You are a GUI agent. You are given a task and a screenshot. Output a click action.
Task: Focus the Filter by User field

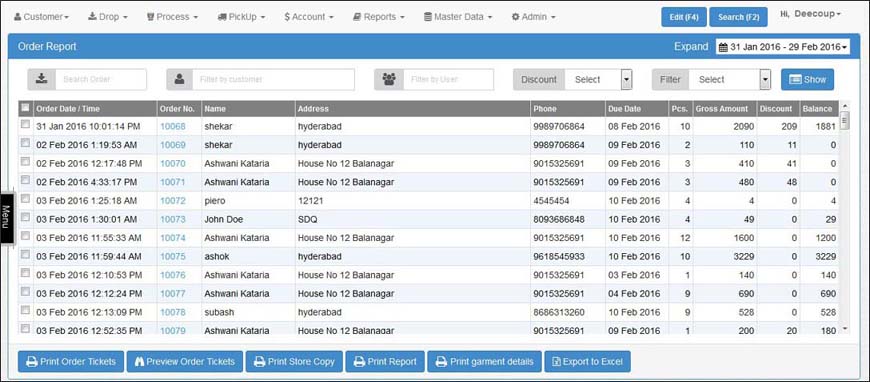448,79
